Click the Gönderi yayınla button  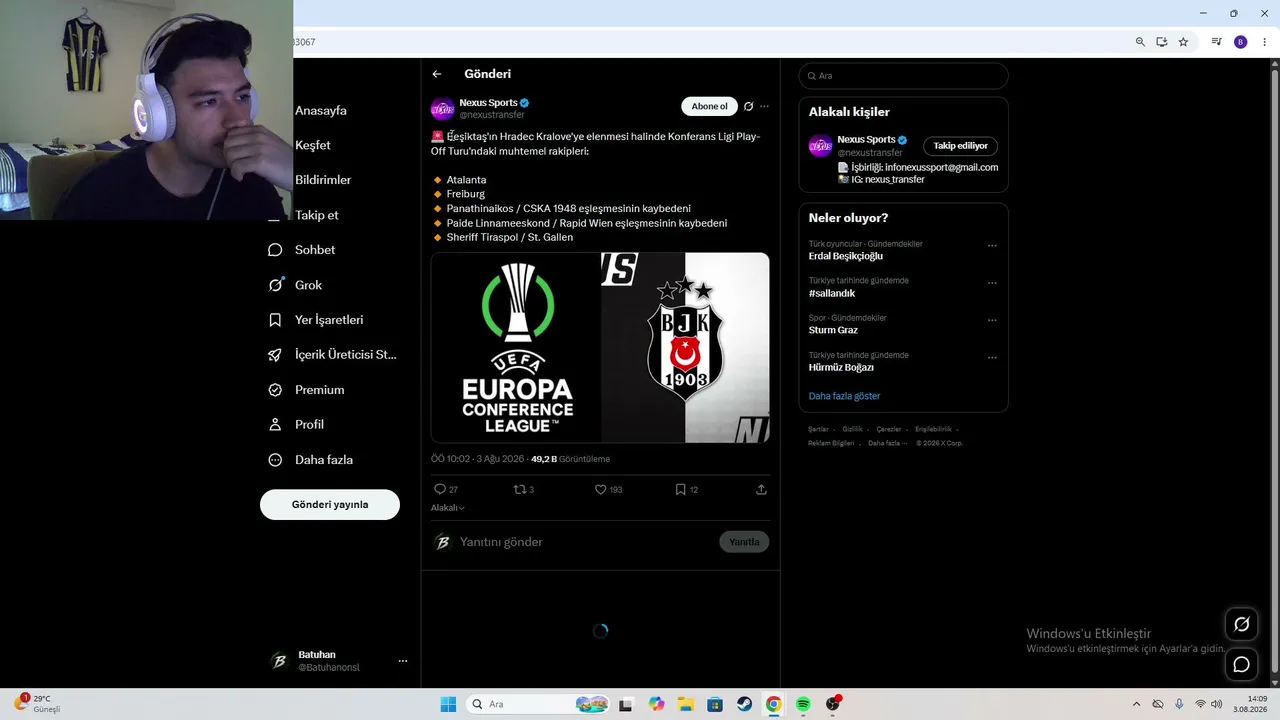330,505
